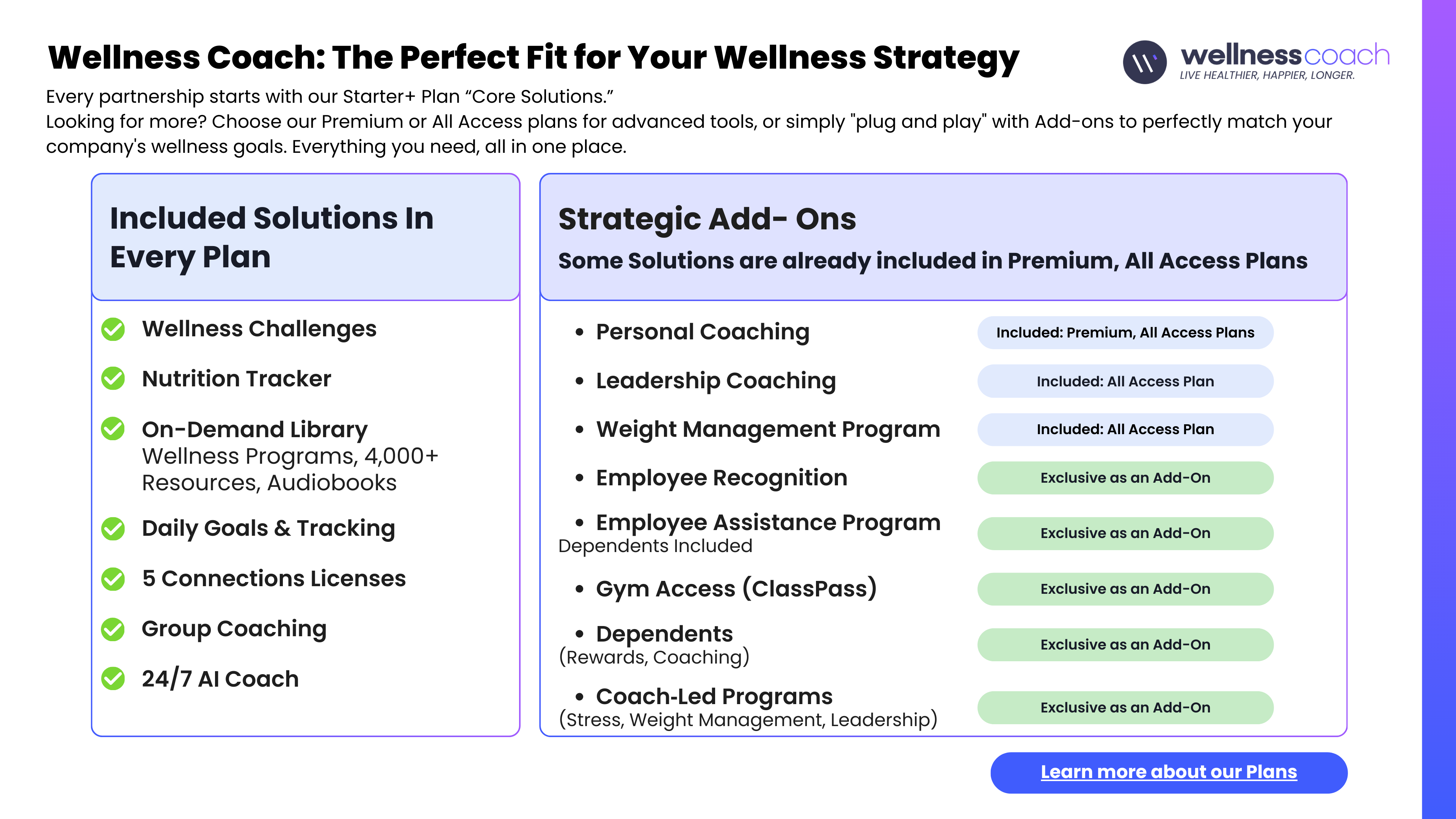Screen dimensions: 1456x819
Task: Click the Dependents add-on badge
Action: (x=1125, y=645)
